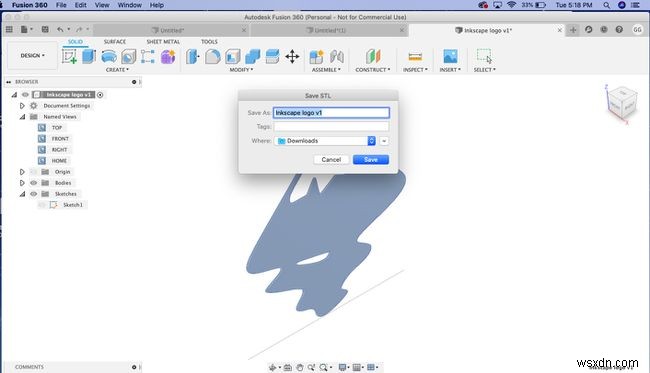Select the Create Form purple icon
650x373 pixels.
[168, 57]
